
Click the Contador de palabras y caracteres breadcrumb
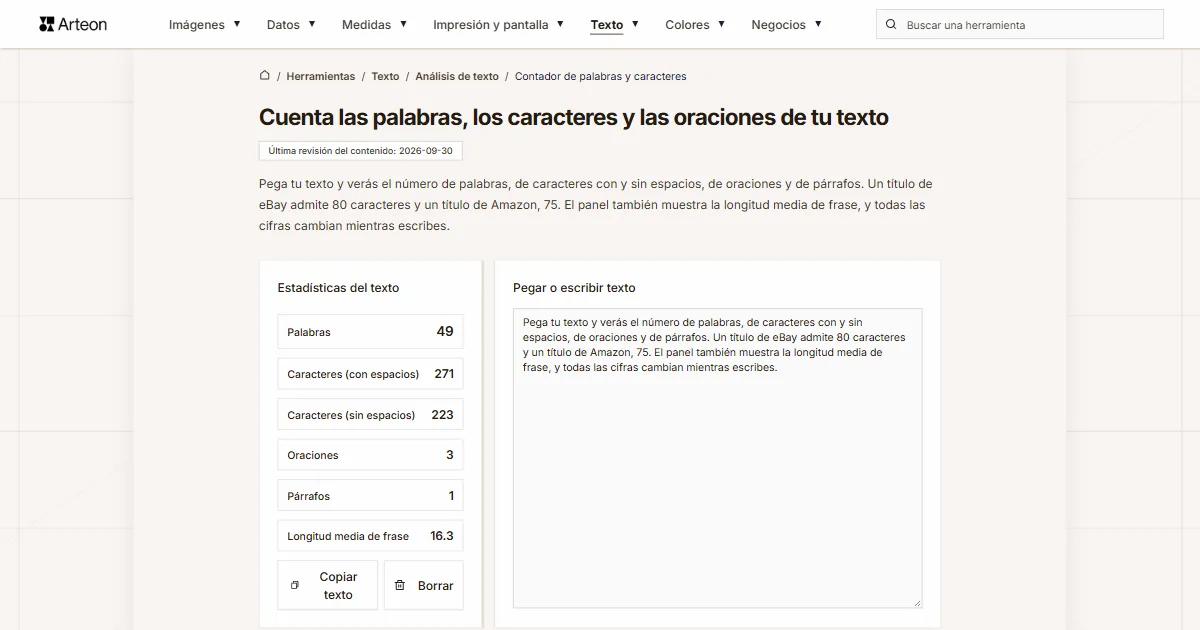601,76
